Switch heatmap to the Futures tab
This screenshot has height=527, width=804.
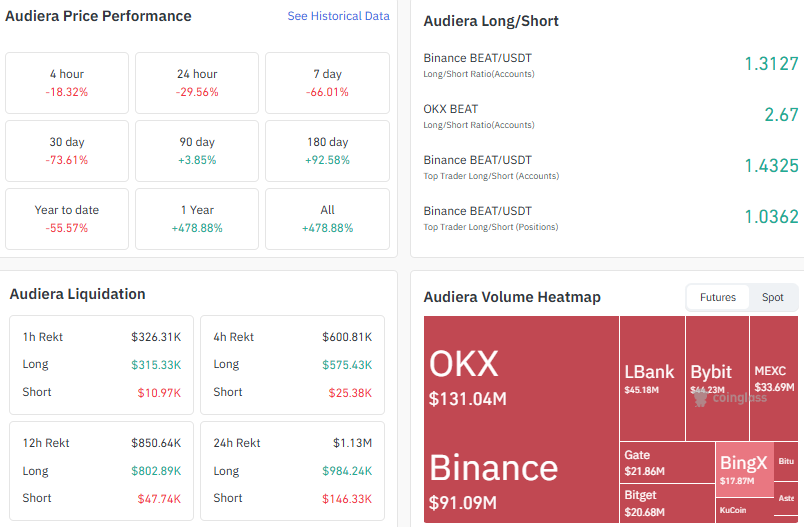[717, 297]
